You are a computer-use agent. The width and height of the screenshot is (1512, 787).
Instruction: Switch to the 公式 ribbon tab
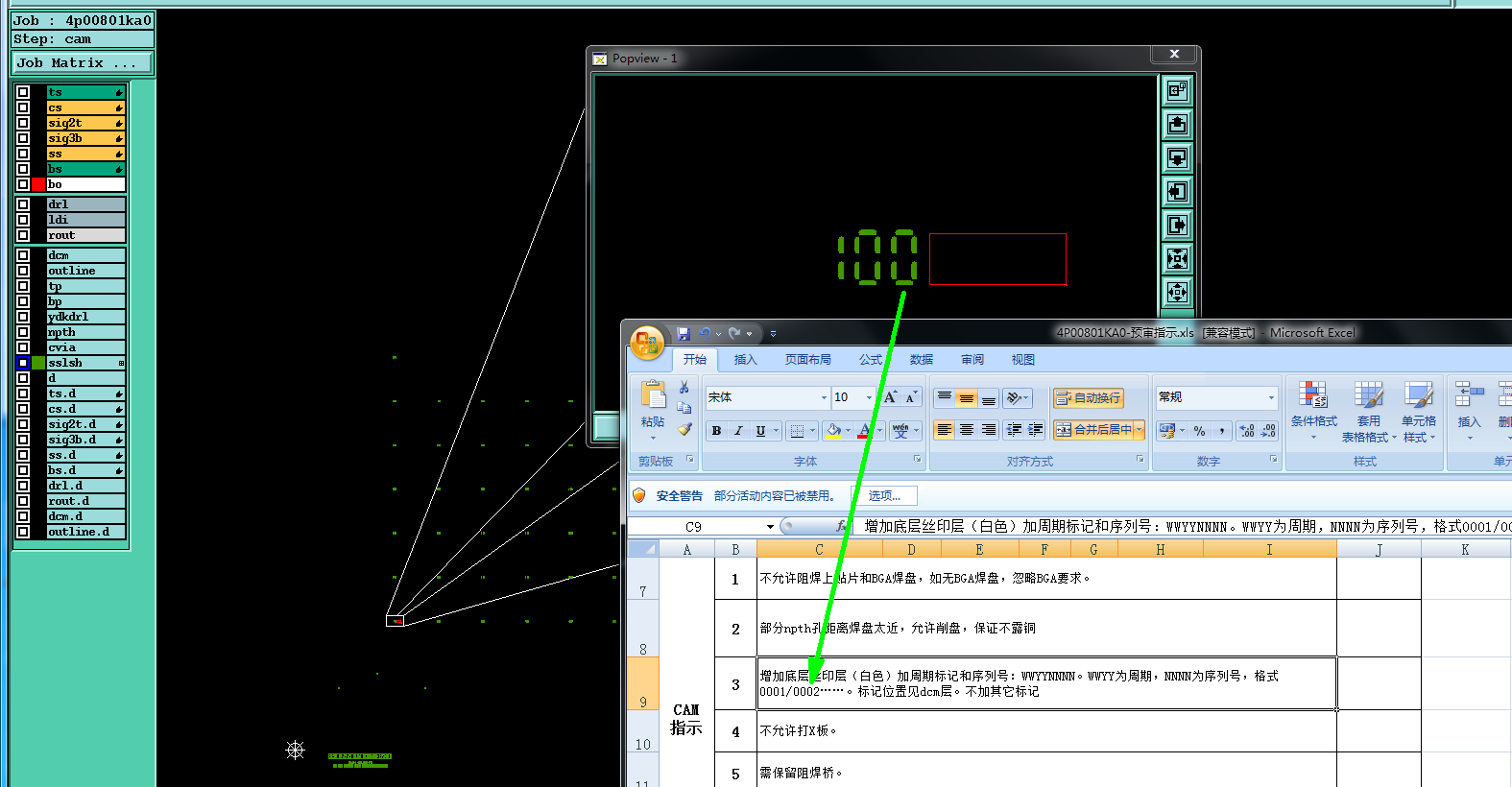click(x=870, y=360)
